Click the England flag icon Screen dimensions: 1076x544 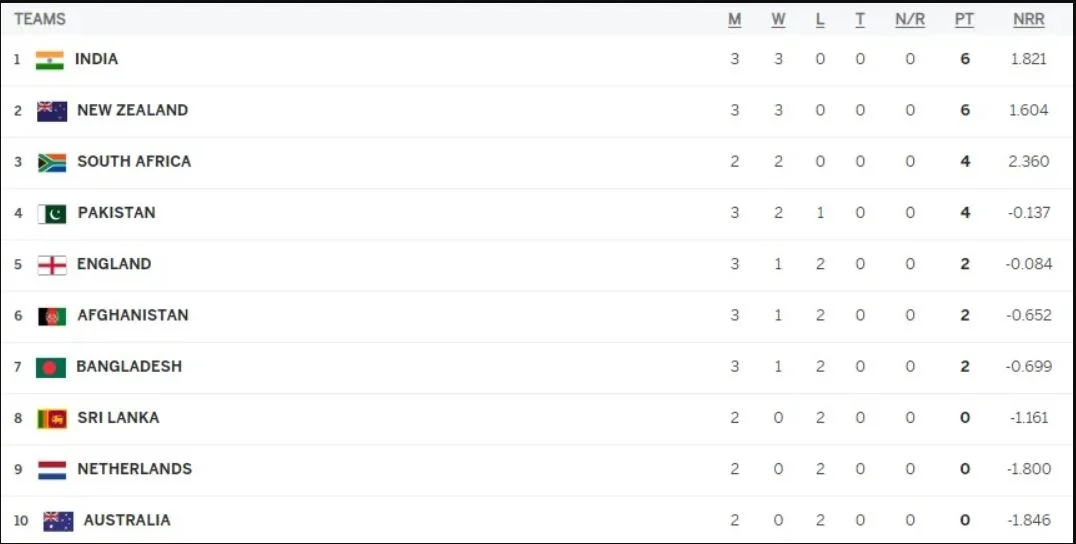[x=52, y=265]
